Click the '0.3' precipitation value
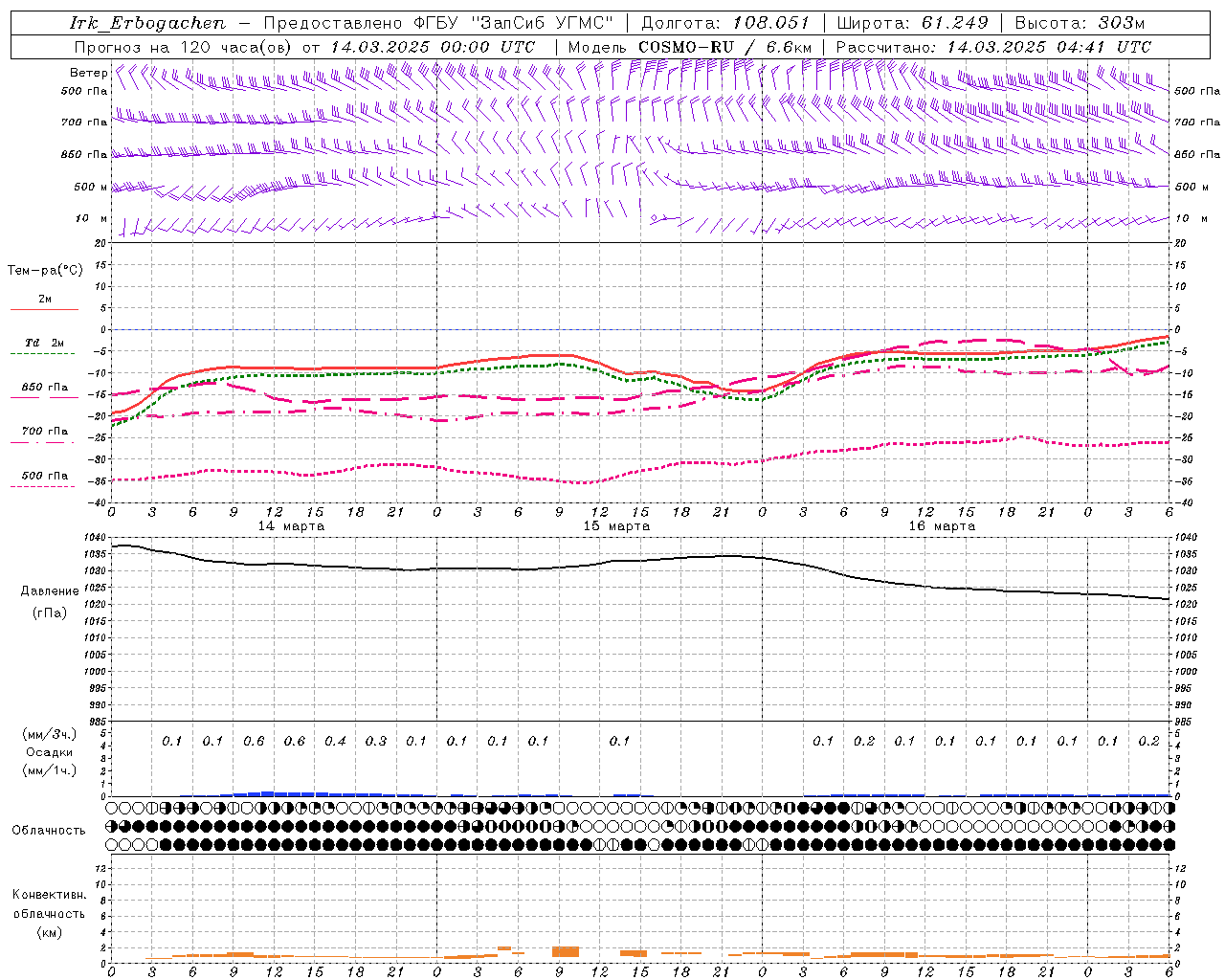The width and height of the screenshot is (1225, 980). click(x=376, y=741)
